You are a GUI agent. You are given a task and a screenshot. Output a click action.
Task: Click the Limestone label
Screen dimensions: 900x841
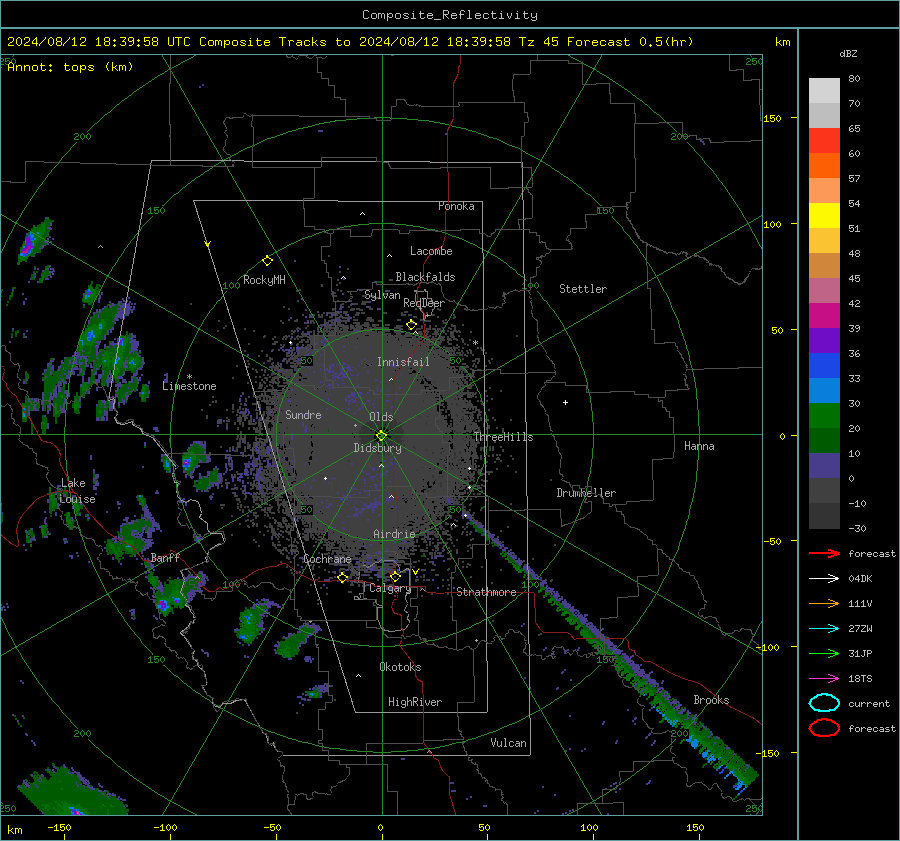189,386
